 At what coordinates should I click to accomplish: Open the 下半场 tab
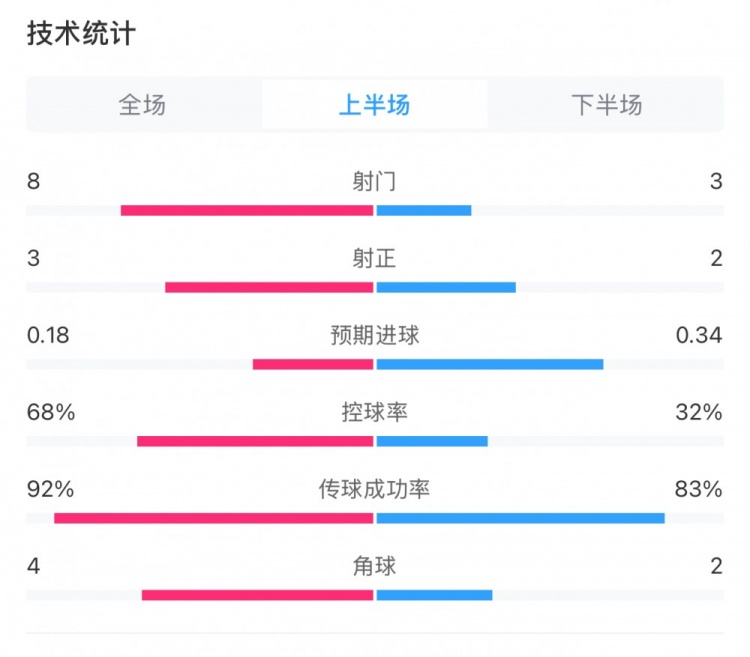coord(607,105)
